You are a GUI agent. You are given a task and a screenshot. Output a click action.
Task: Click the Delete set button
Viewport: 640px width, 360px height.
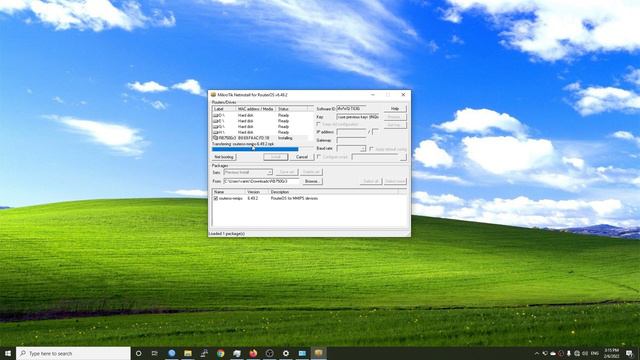click(311, 172)
